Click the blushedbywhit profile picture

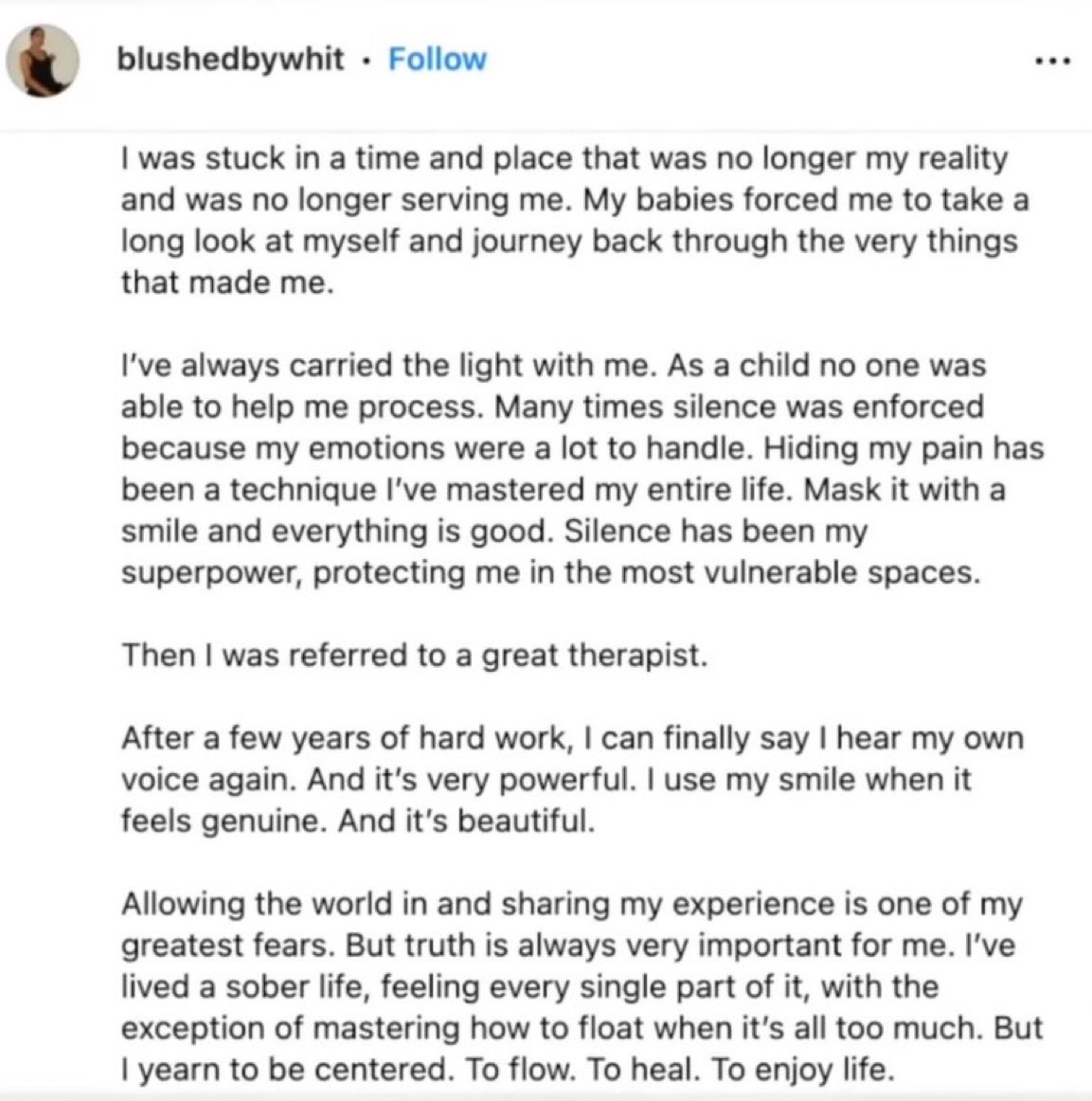click(42, 61)
